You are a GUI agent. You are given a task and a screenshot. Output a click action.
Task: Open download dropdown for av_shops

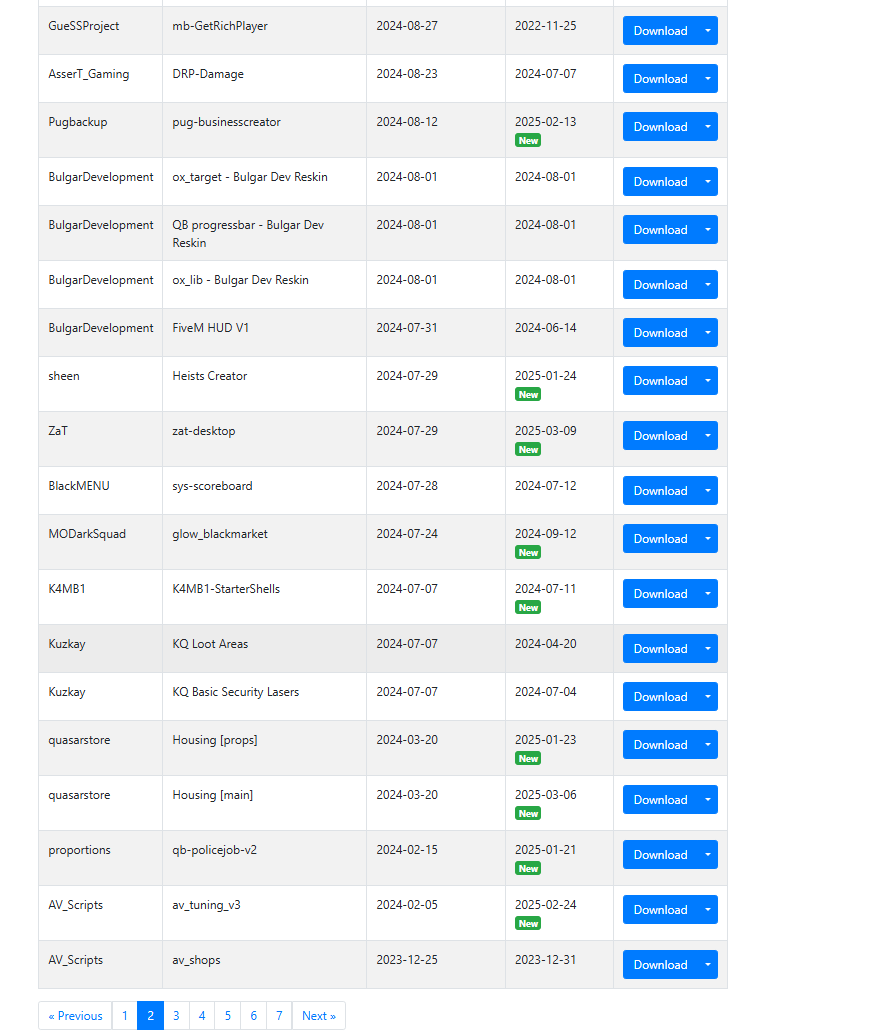click(708, 965)
